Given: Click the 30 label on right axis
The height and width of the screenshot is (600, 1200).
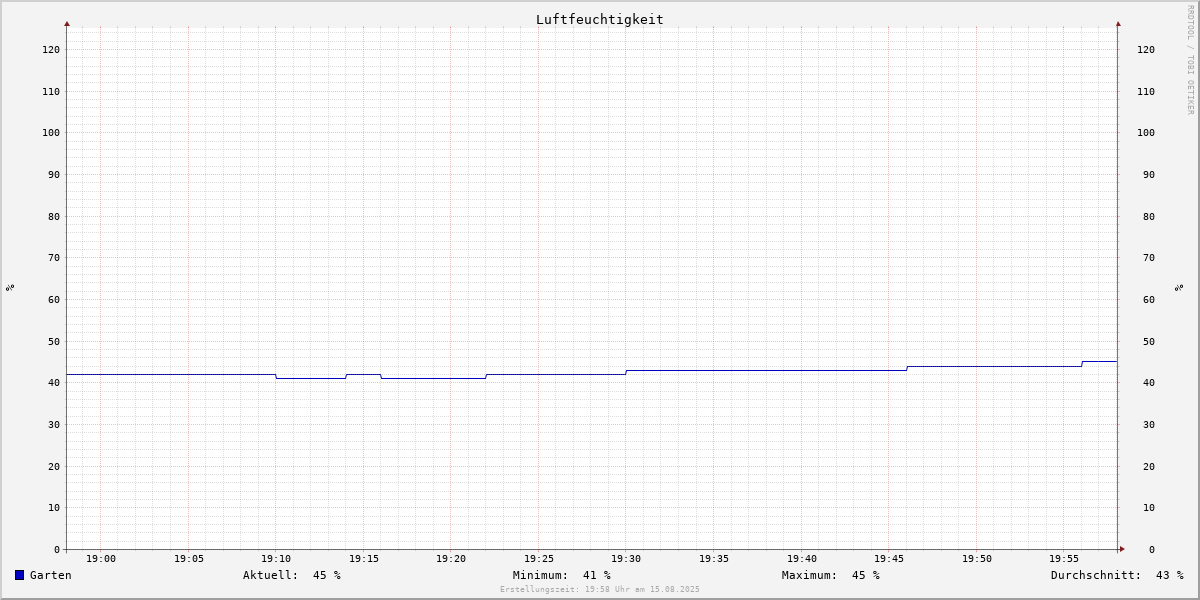Looking at the screenshot, I should click(x=1149, y=424).
